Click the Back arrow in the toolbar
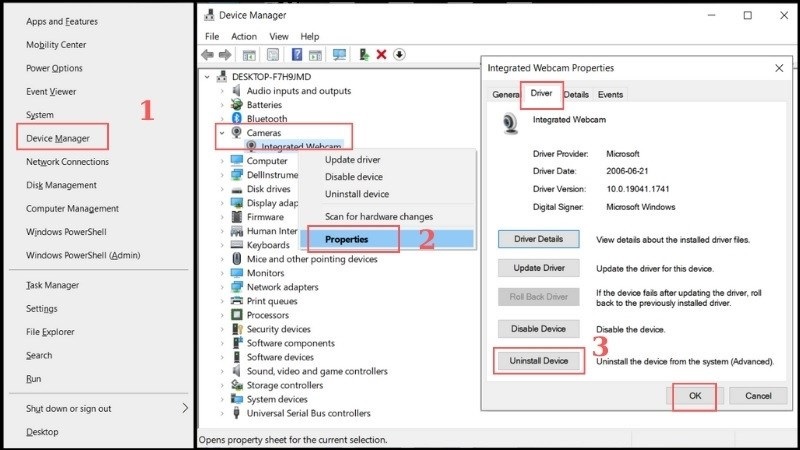This screenshot has width=800, height=450. pos(208,55)
